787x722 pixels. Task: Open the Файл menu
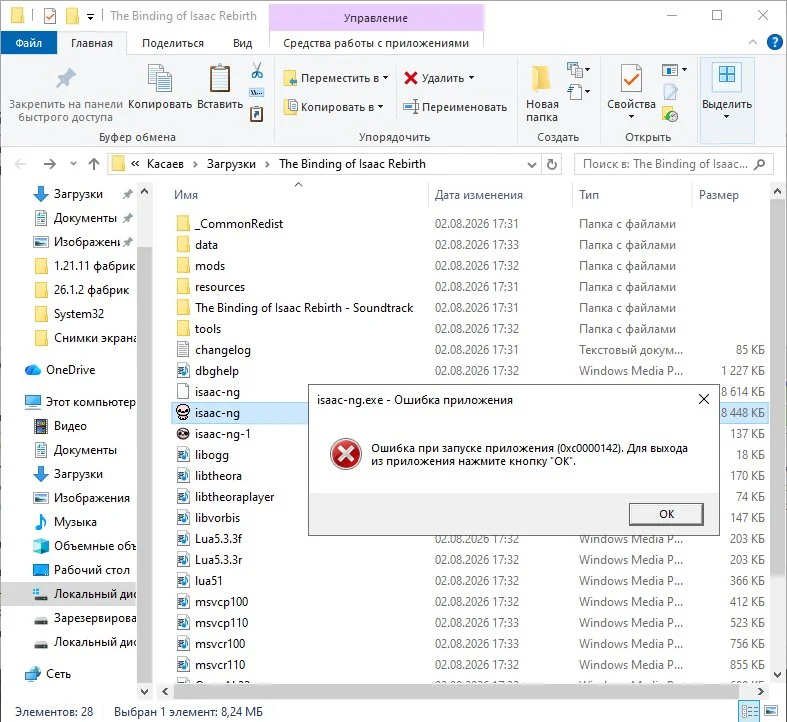[29, 43]
